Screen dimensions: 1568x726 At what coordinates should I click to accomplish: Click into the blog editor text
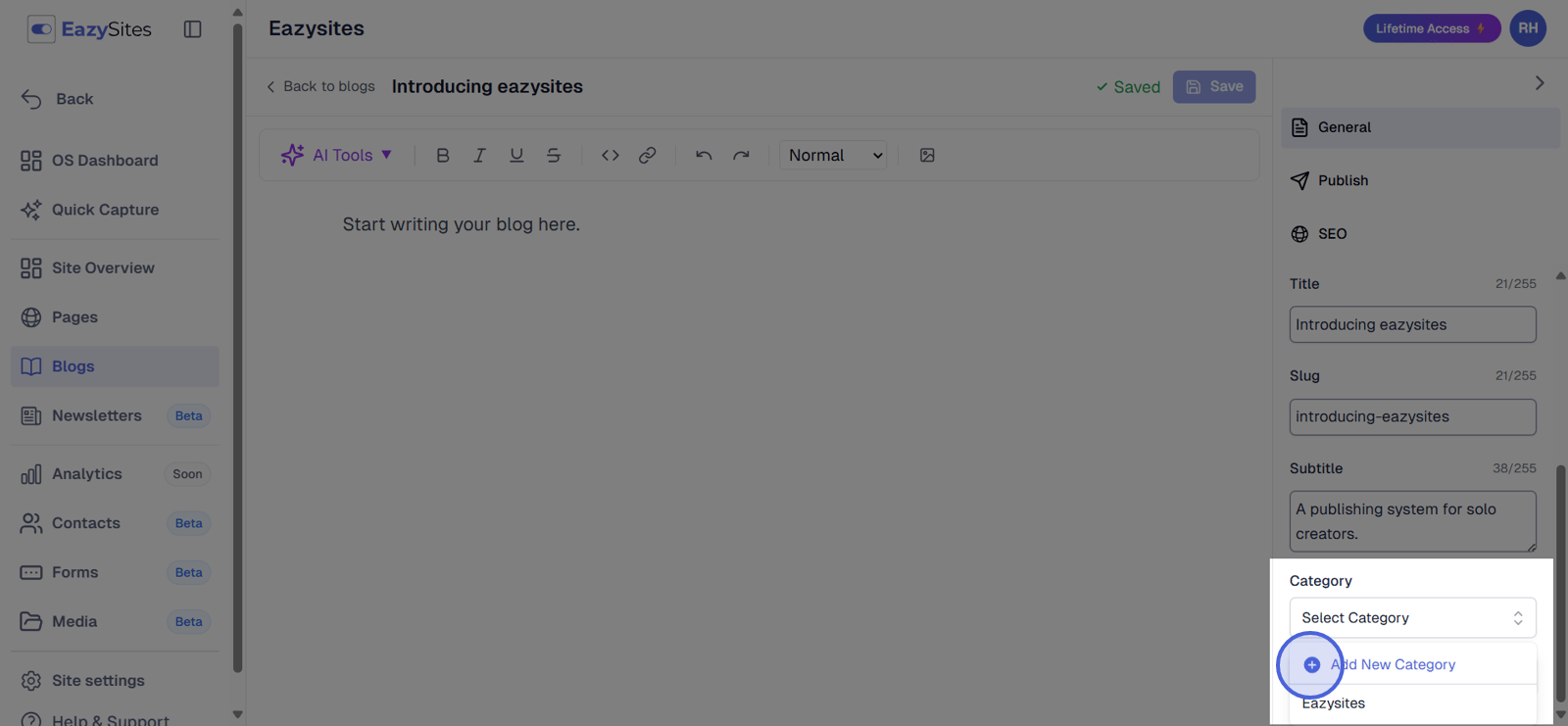coord(462,224)
